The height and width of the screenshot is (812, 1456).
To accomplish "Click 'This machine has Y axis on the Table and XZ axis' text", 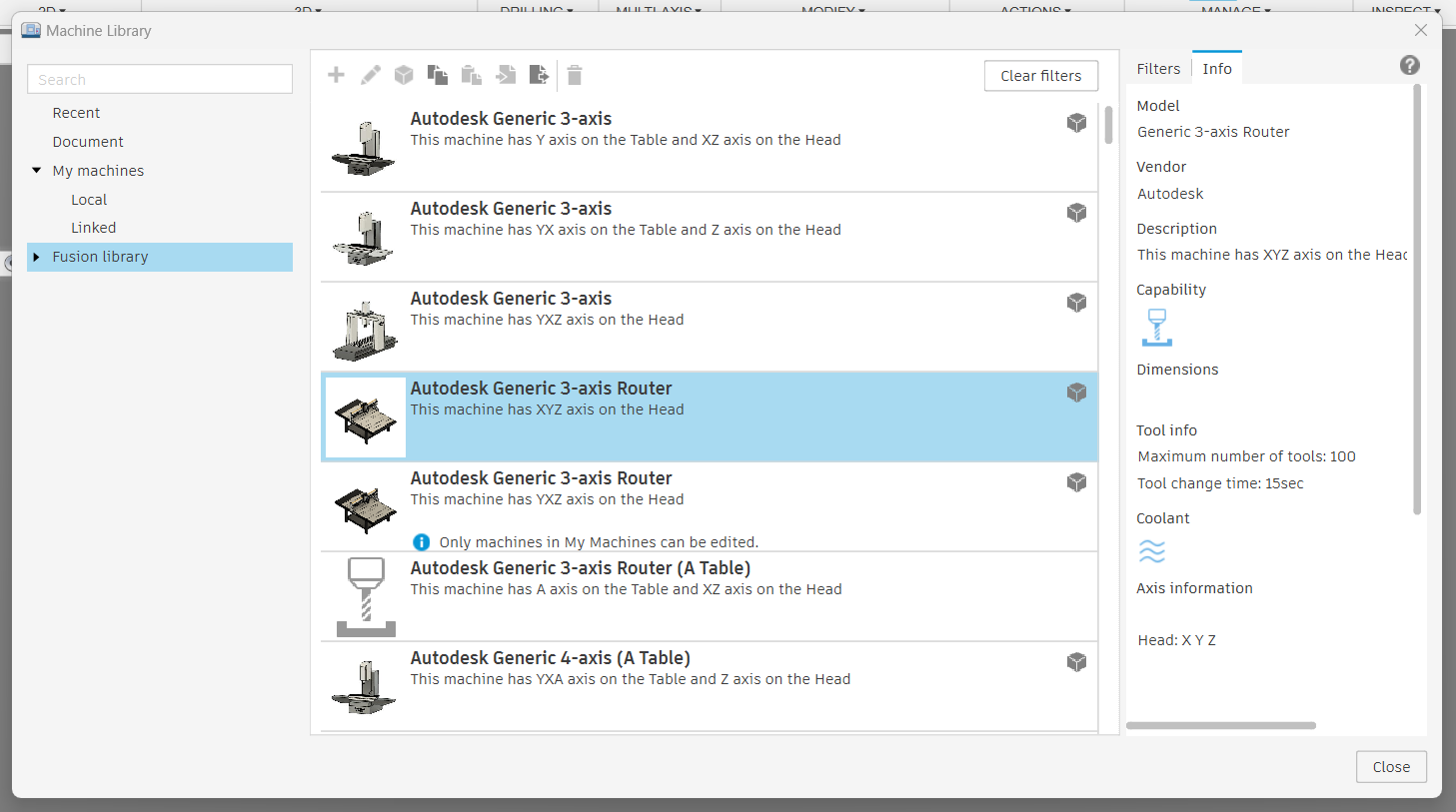I will point(626,140).
